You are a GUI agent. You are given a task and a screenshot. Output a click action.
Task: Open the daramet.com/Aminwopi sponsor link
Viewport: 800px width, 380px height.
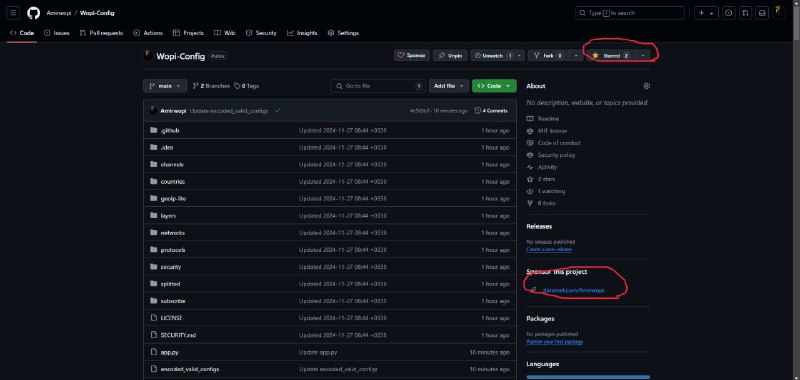pos(573,290)
